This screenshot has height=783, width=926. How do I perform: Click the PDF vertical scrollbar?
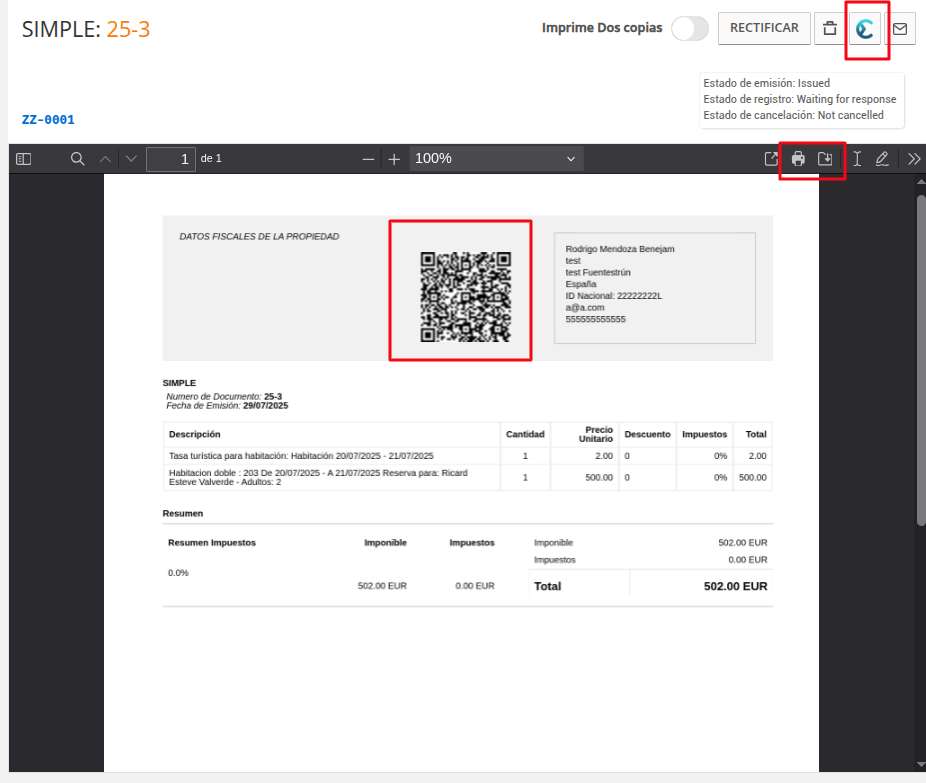(x=921, y=360)
